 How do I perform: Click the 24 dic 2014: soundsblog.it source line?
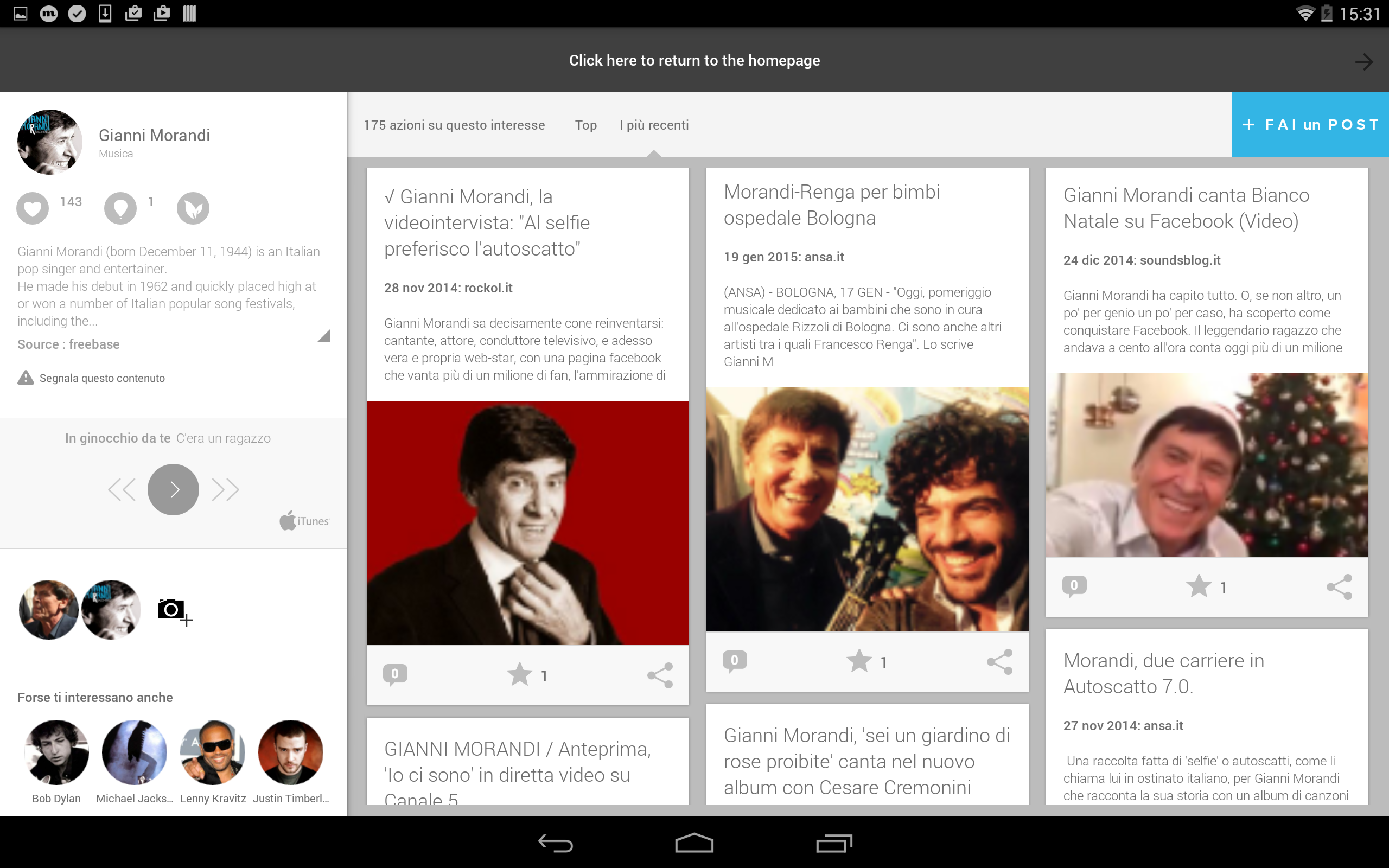point(1142,260)
